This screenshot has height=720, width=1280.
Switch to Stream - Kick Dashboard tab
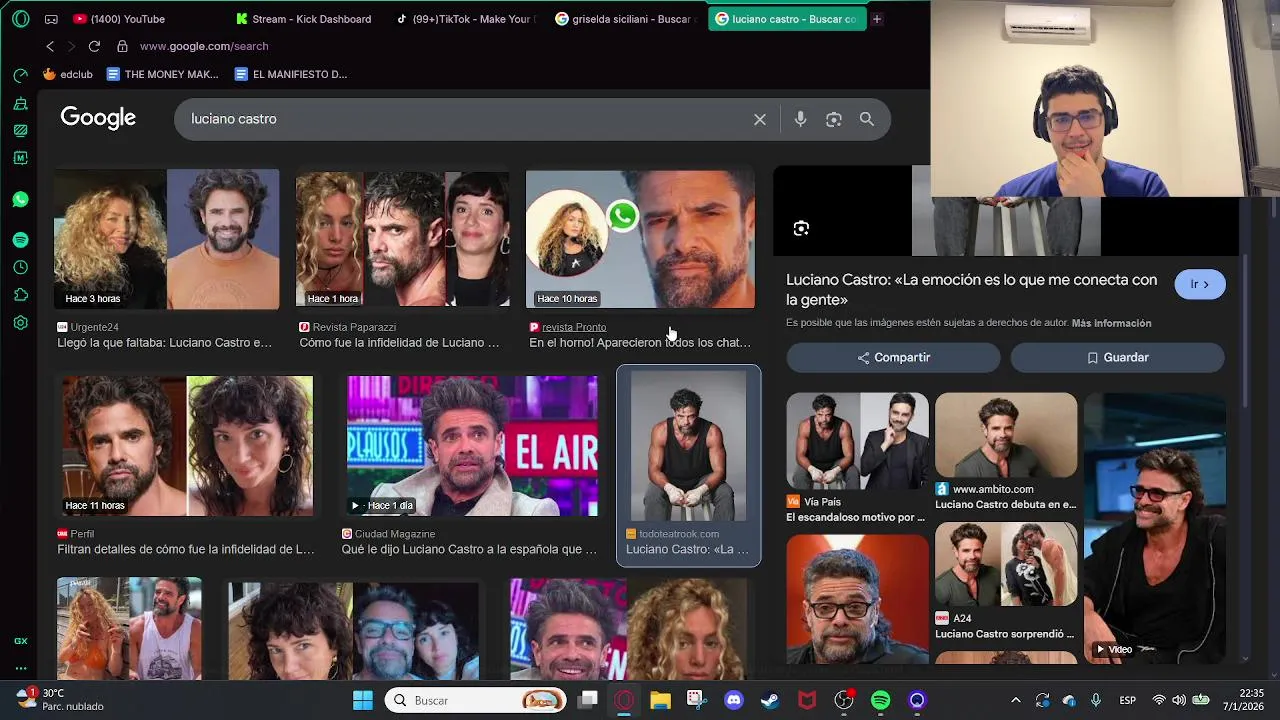pos(304,19)
